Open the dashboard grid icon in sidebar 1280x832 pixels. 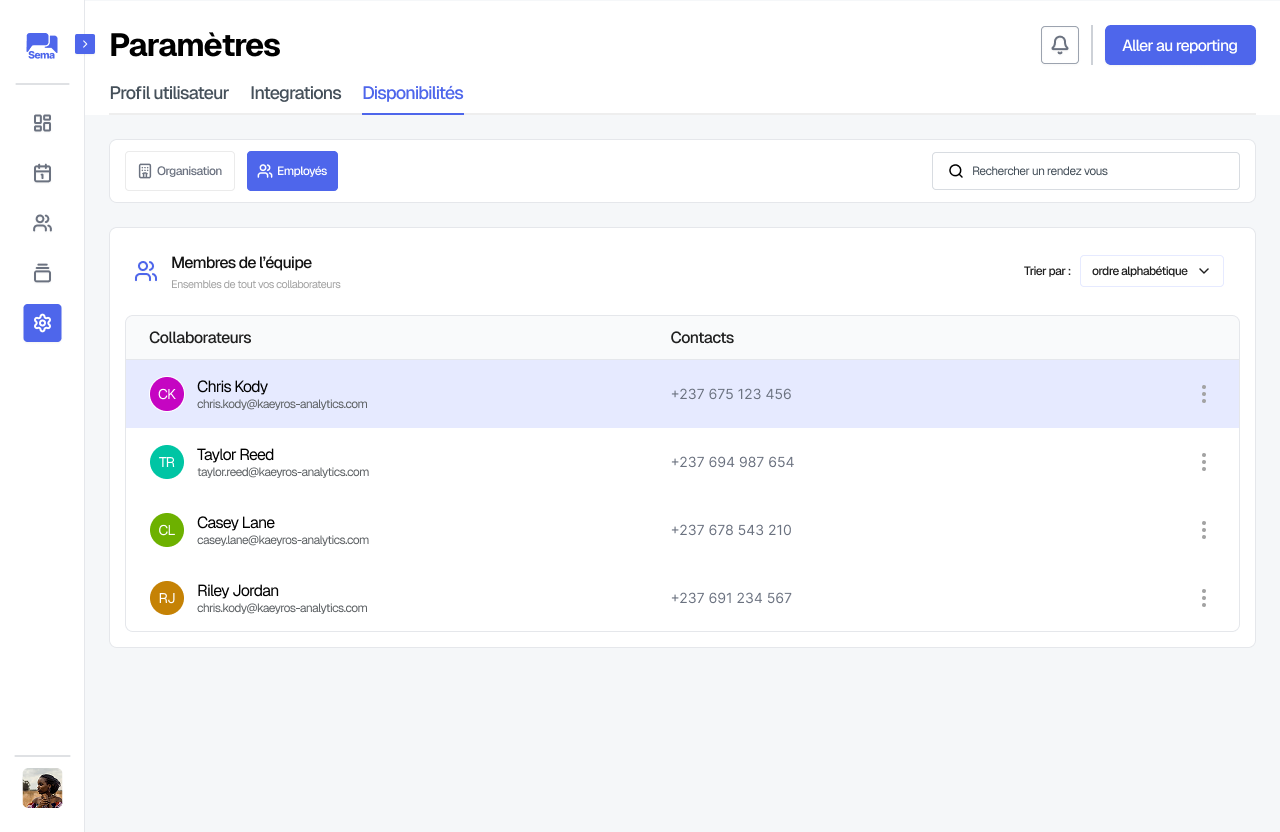pyautogui.click(x=42, y=123)
